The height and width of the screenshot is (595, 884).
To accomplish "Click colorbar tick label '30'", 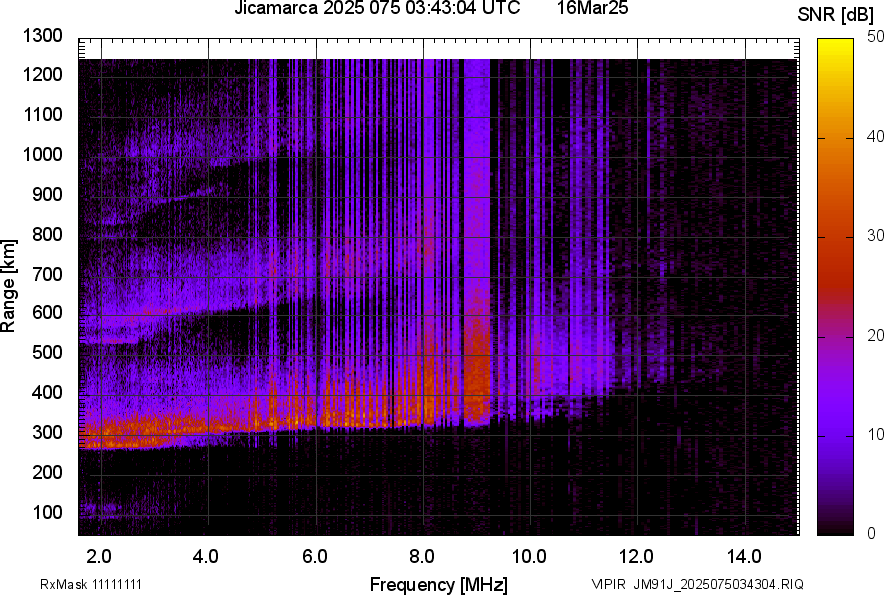I will pyautogui.click(x=876, y=235).
